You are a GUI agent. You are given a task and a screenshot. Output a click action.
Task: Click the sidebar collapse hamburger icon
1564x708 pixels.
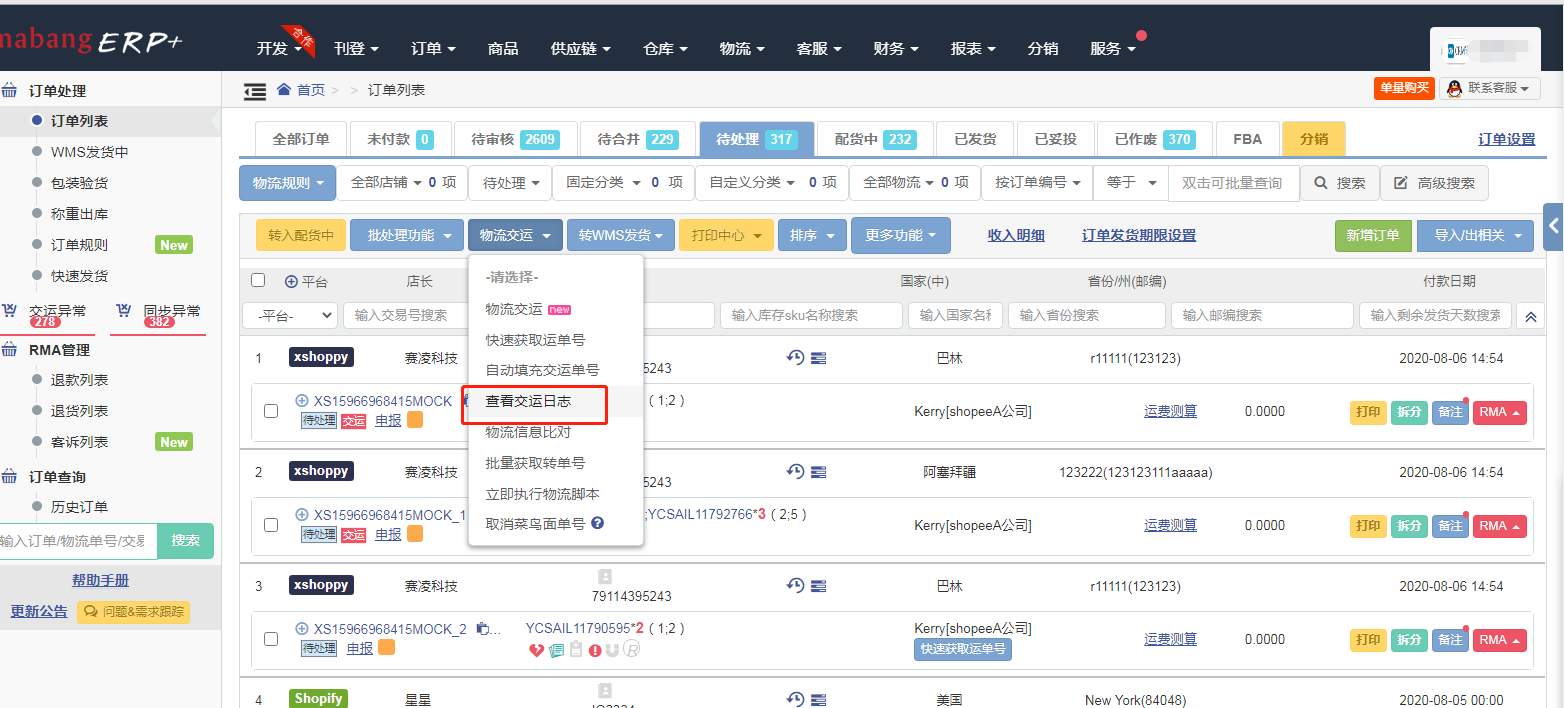click(x=255, y=91)
